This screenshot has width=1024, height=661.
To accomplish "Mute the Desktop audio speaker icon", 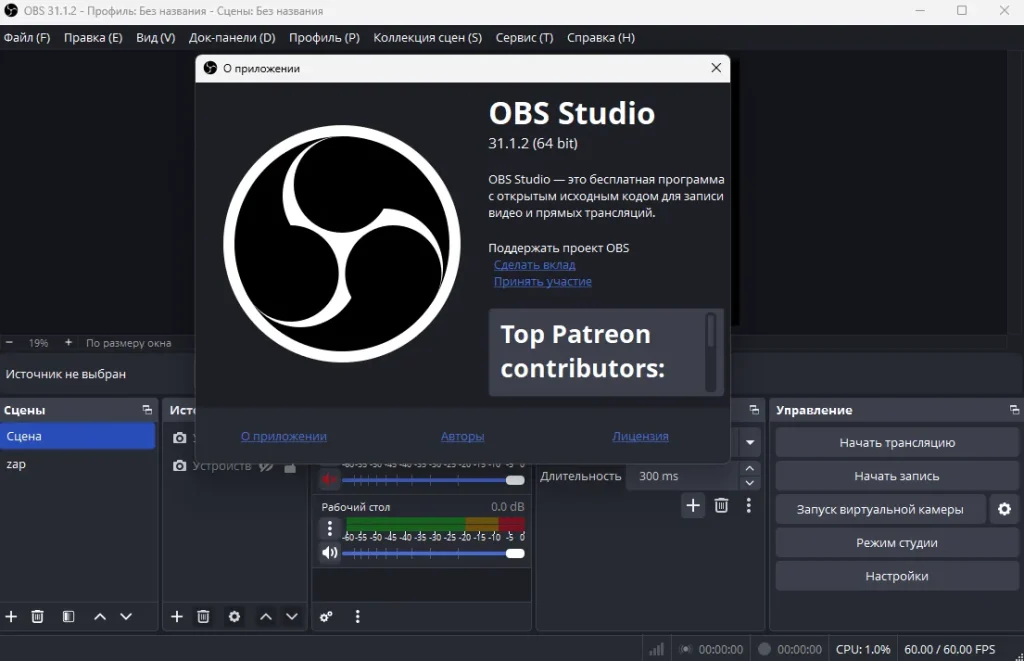I will pyautogui.click(x=329, y=553).
